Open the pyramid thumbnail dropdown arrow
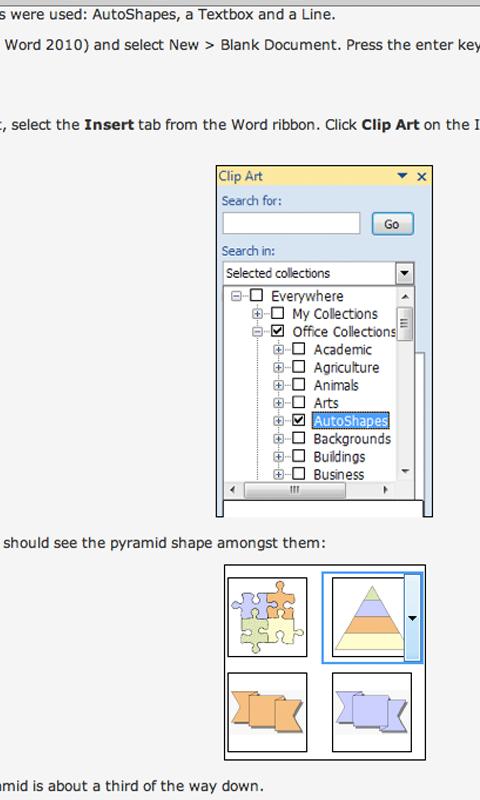The width and height of the screenshot is (480, 800). click(412, 618)
